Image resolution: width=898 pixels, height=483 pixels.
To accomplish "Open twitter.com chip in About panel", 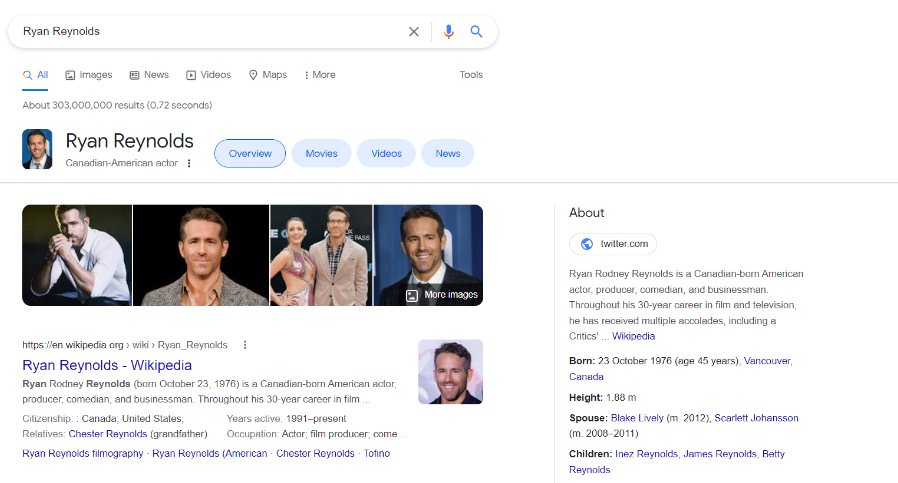I will click(613, 244).
